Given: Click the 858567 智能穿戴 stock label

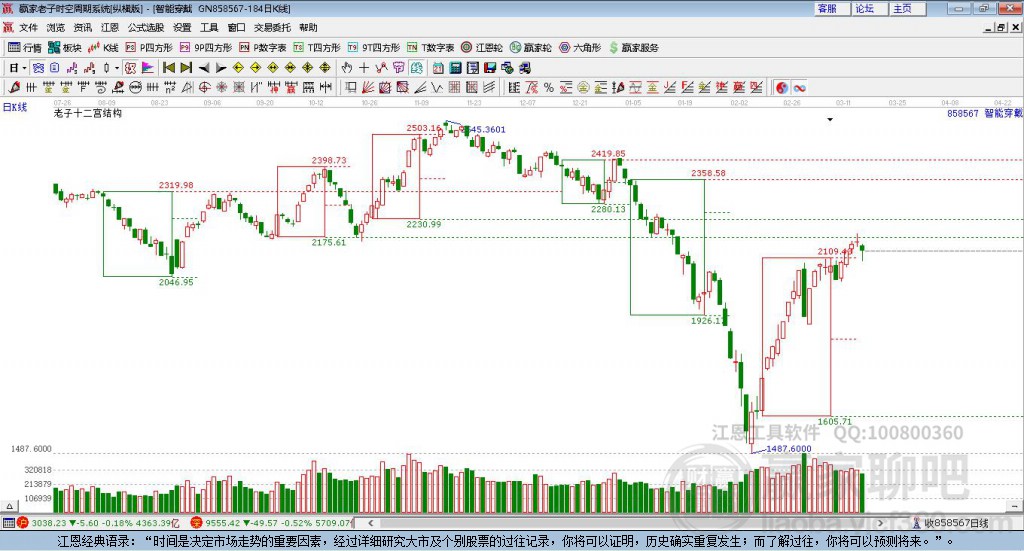Looking at the screenshot, I should [984, 114].
